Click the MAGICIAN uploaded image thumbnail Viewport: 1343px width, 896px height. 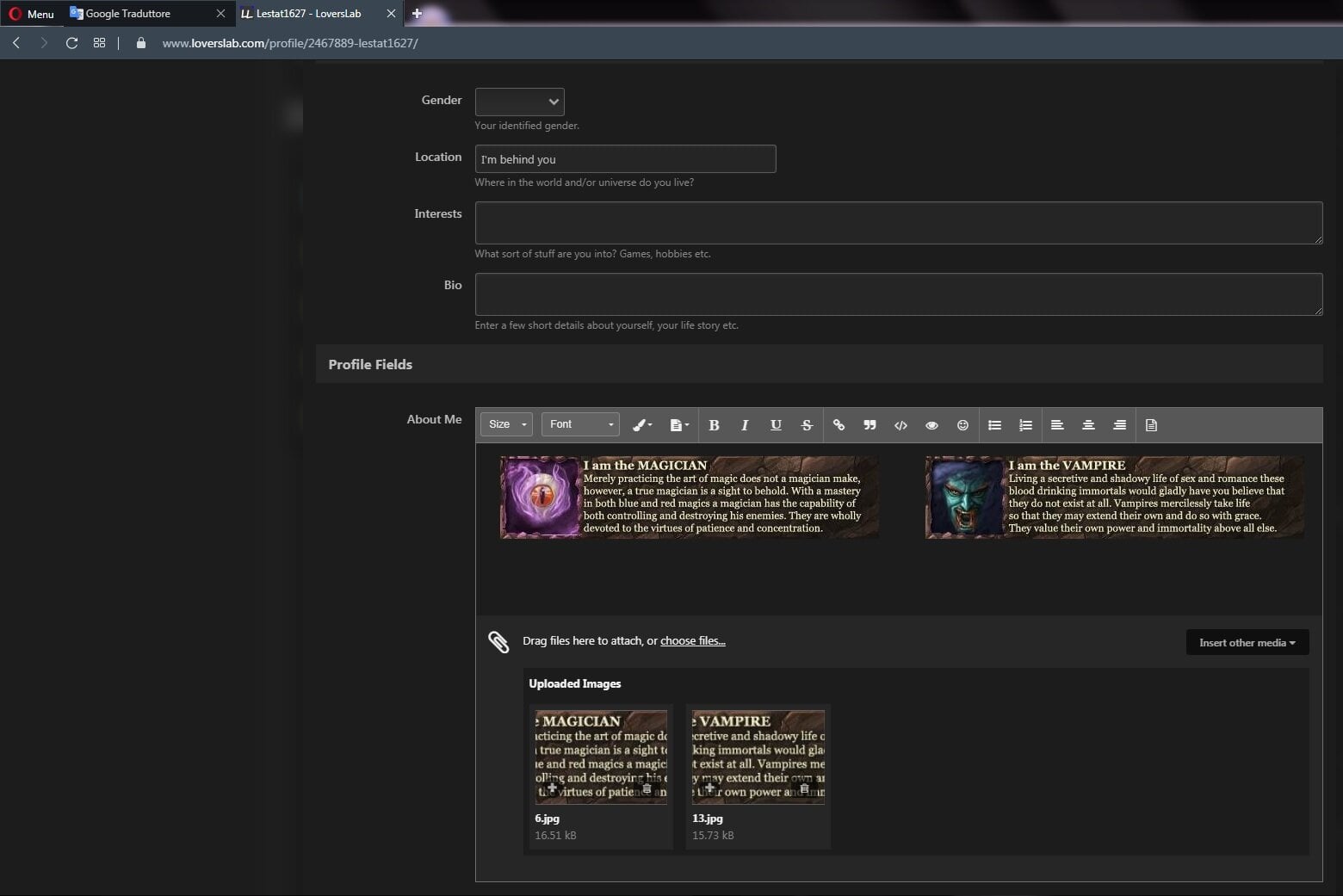click(601, 757)
